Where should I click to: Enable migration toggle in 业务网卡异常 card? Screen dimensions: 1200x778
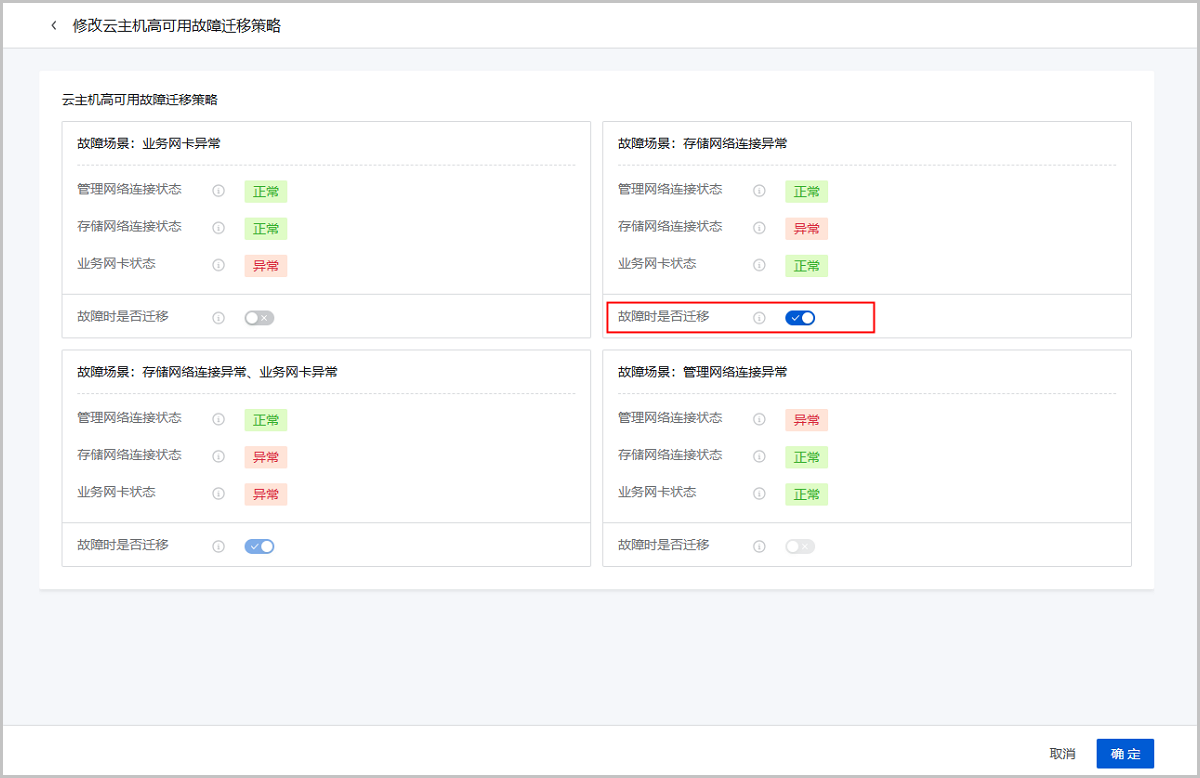(259, 318)
